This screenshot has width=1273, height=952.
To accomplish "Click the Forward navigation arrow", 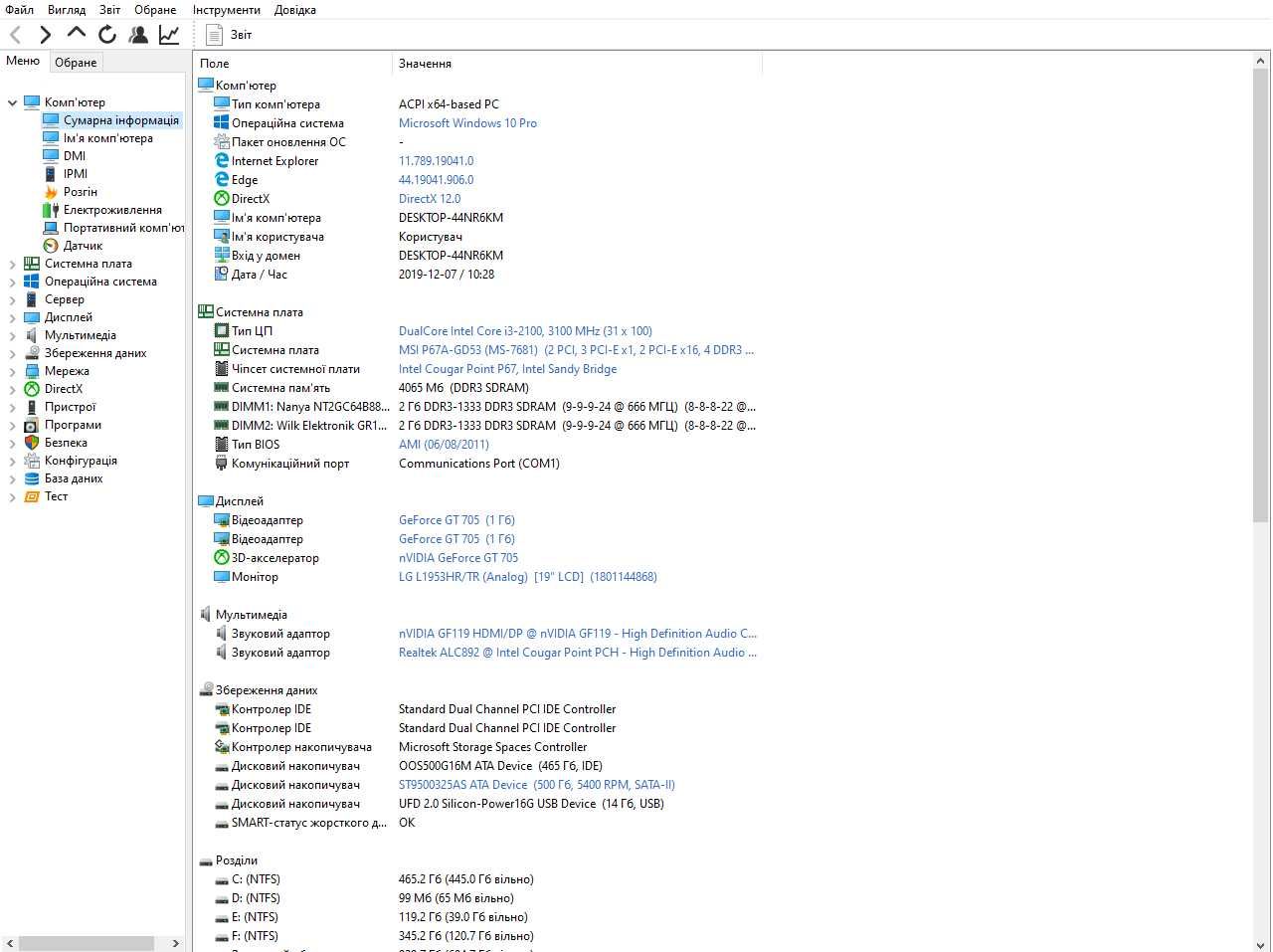I will (x=45, y=35).
